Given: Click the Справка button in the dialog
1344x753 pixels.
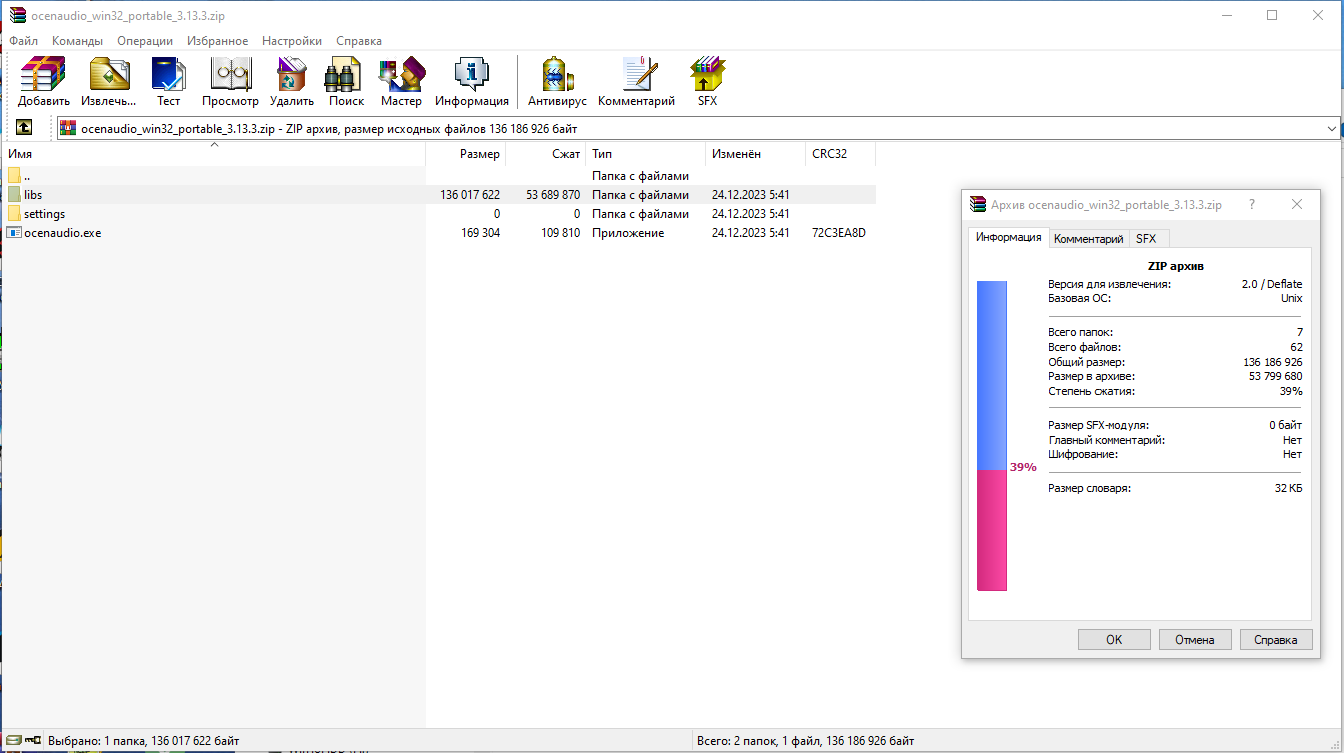Looking at the screenshot, I should pyautogui.click(x=1276, y=640).
